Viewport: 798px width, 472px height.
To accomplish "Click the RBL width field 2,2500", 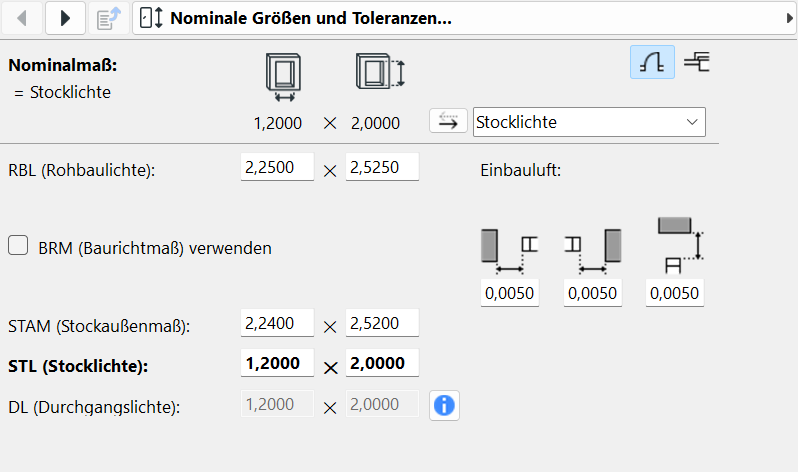I will 277,168.
